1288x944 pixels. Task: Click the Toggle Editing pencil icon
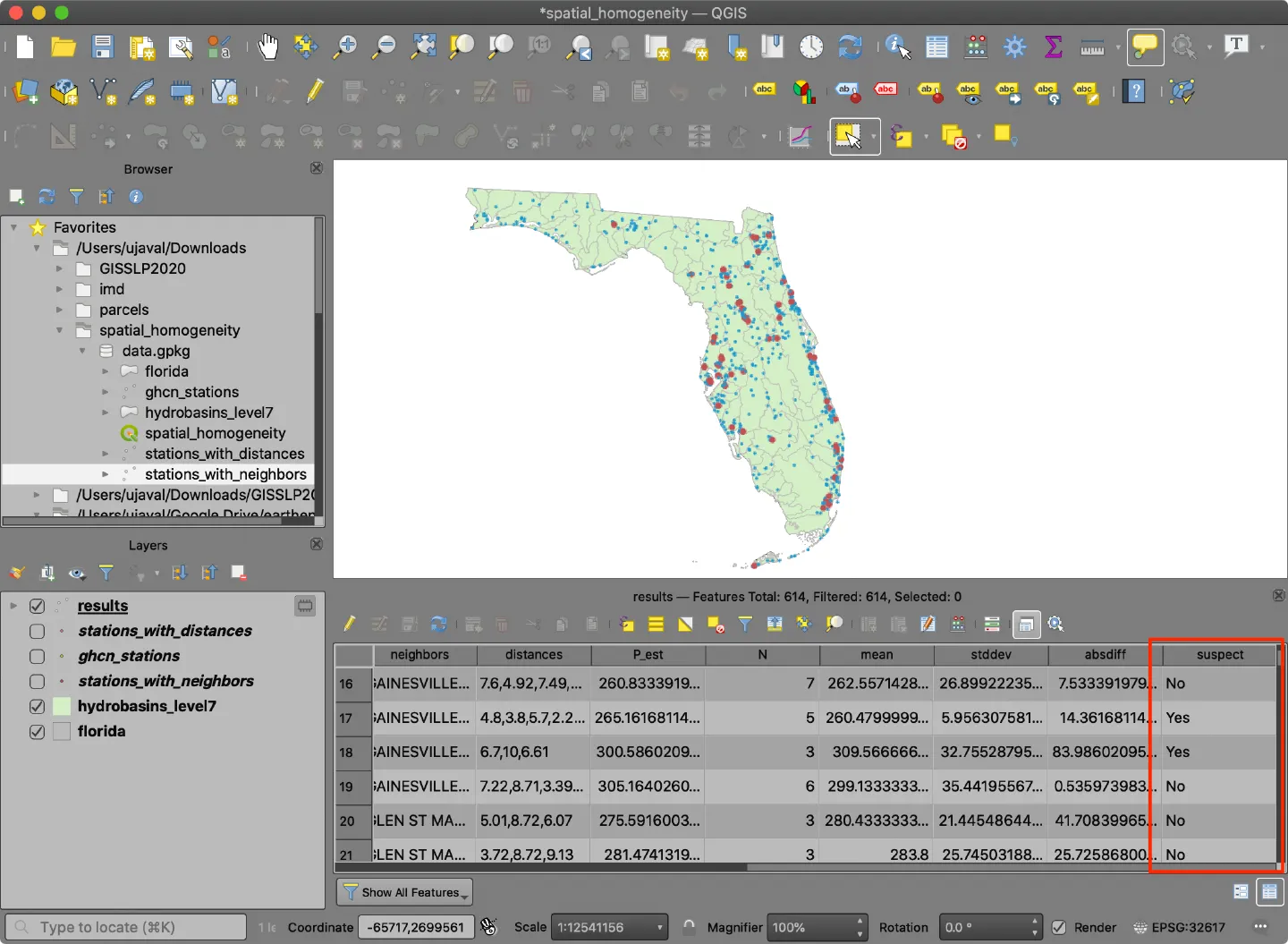tap(315, 91)
